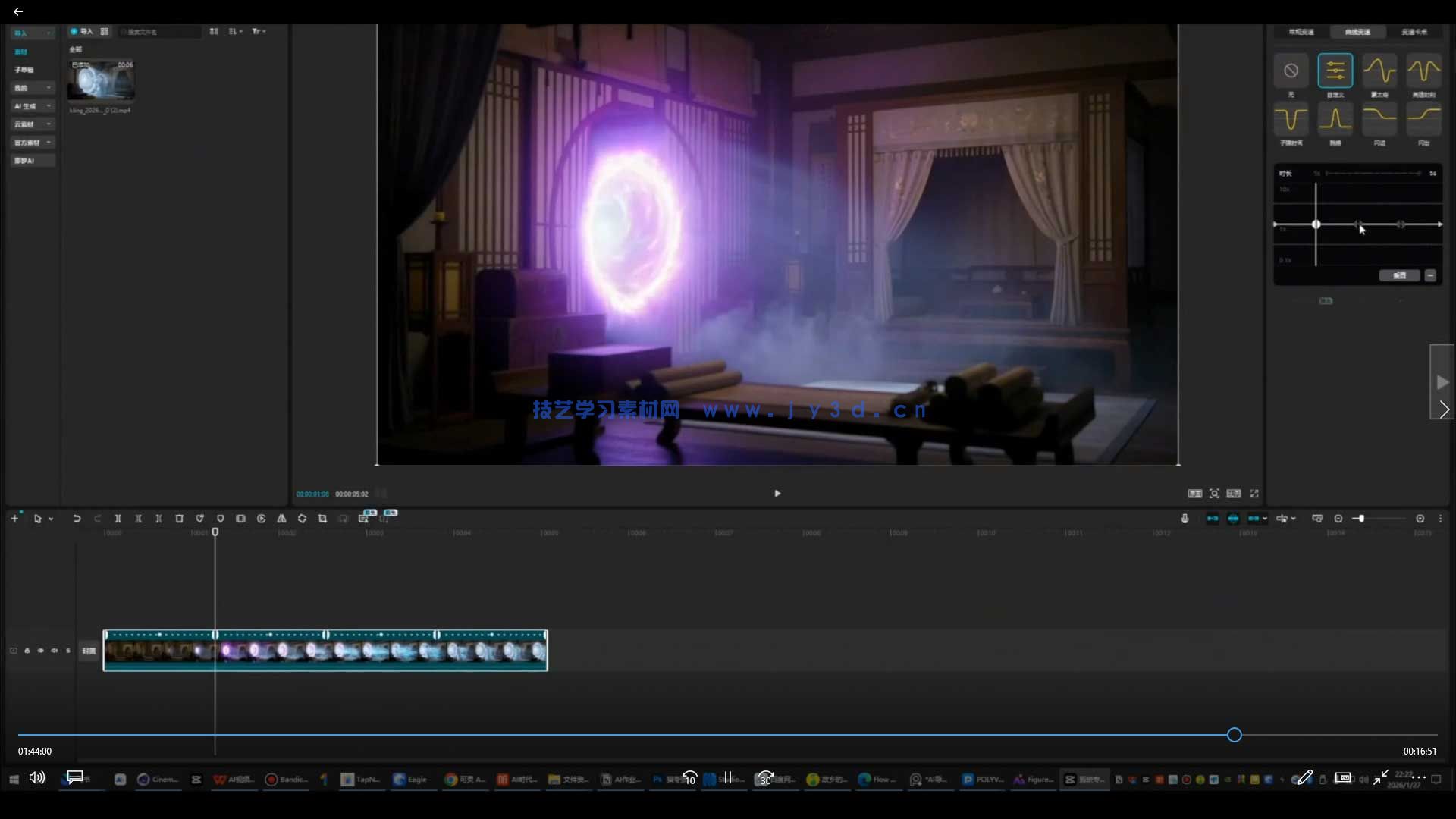Click the kling mp4 media thumbnail

click(101, 80)
